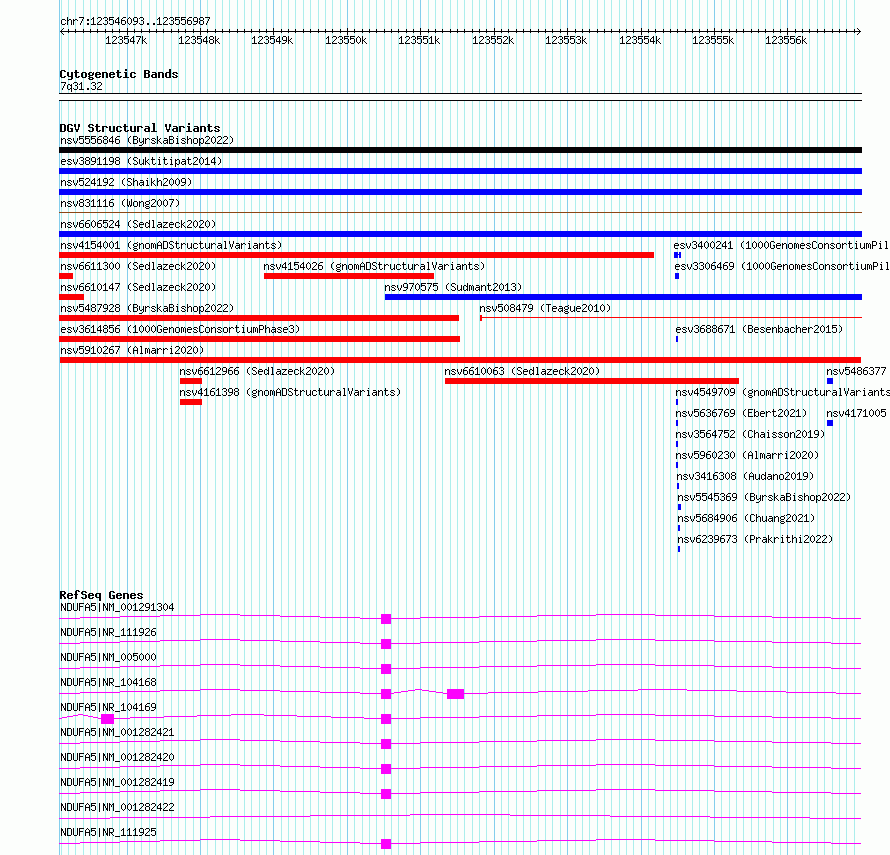Open nsv4161398 gnomAD variant label

pyautogui.click(x=290, y=392)
